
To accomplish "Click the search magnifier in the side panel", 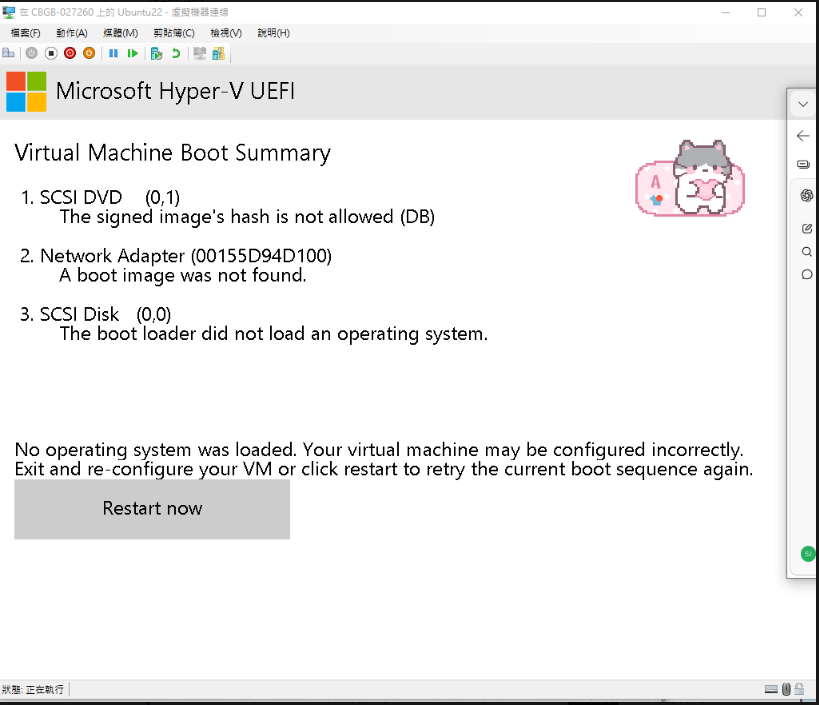I will point(806,252).
